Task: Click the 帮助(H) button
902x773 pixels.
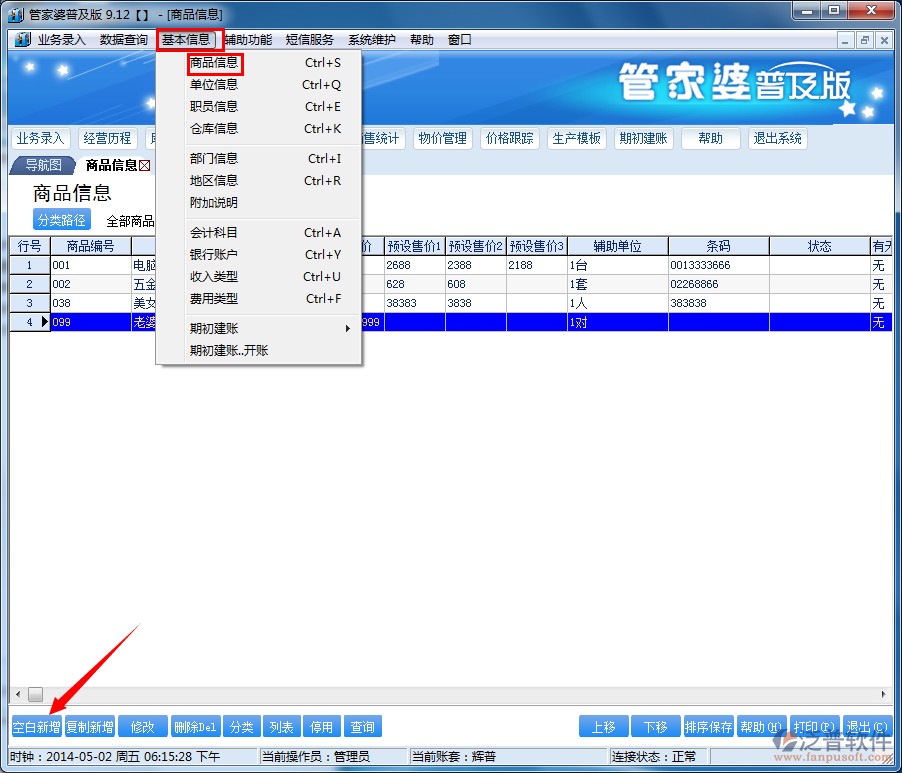Action: click(761, 727)
